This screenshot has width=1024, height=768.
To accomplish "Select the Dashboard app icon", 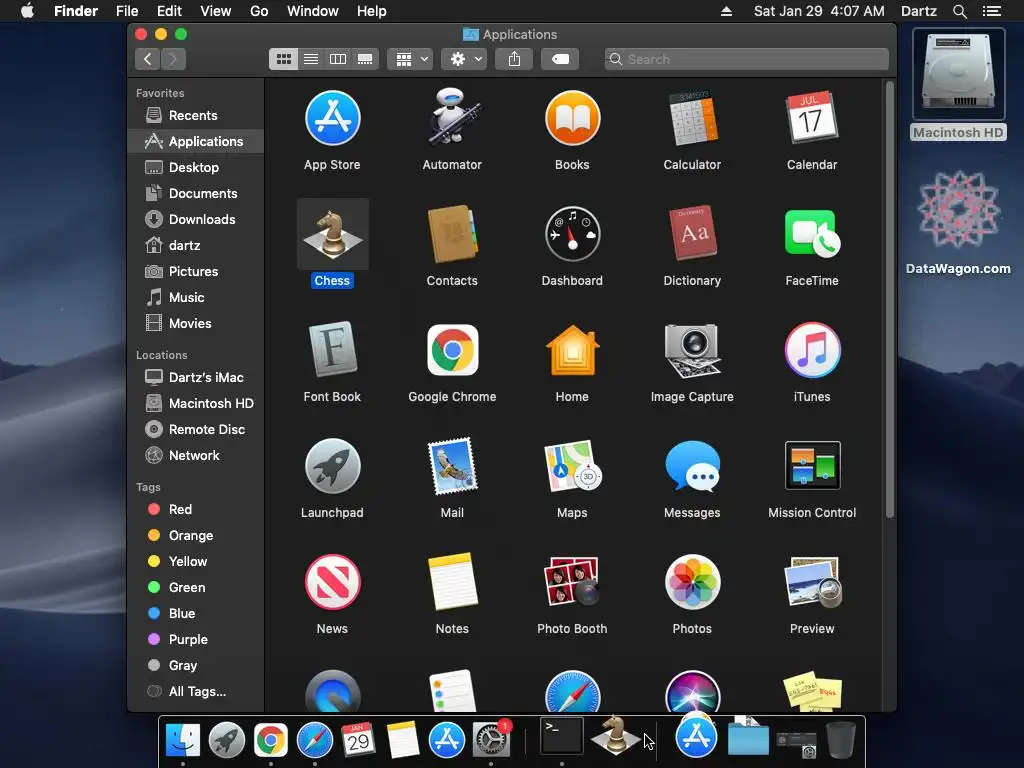I will 572,234.
